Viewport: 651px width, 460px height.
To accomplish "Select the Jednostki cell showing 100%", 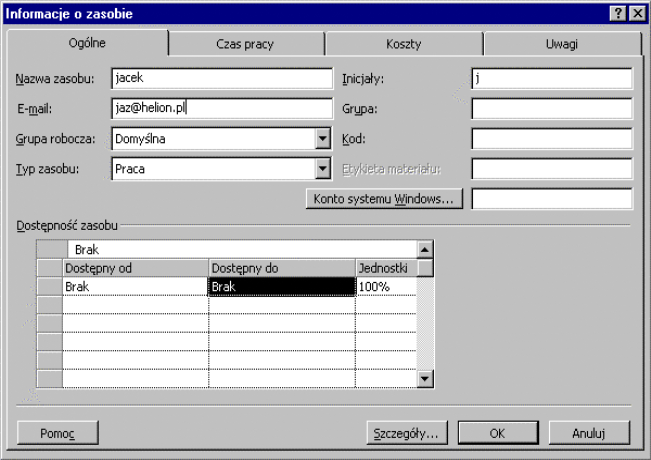I will pyautogui.click(x=385, y=287).
